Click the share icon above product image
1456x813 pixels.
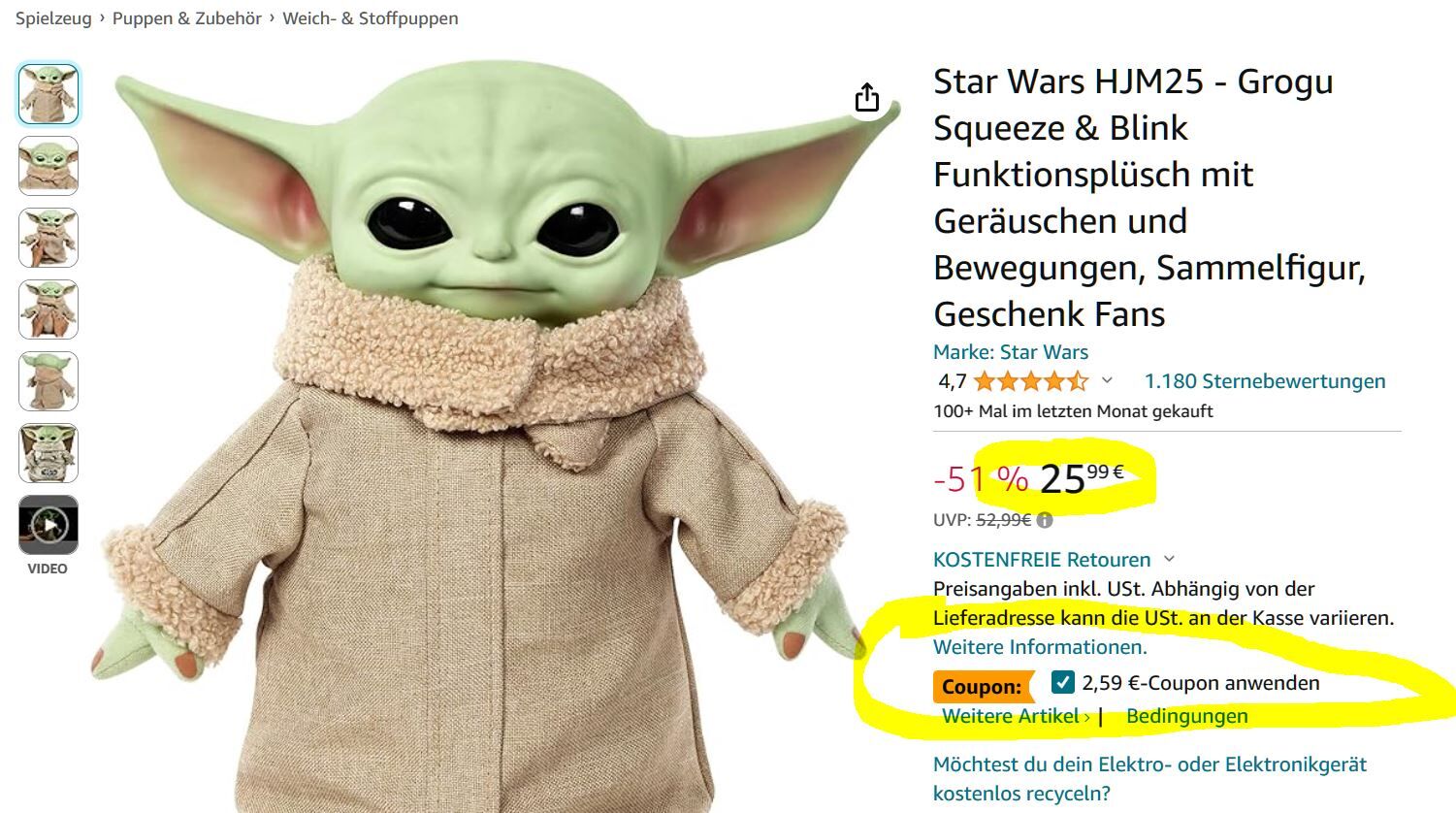click(867, 97)
